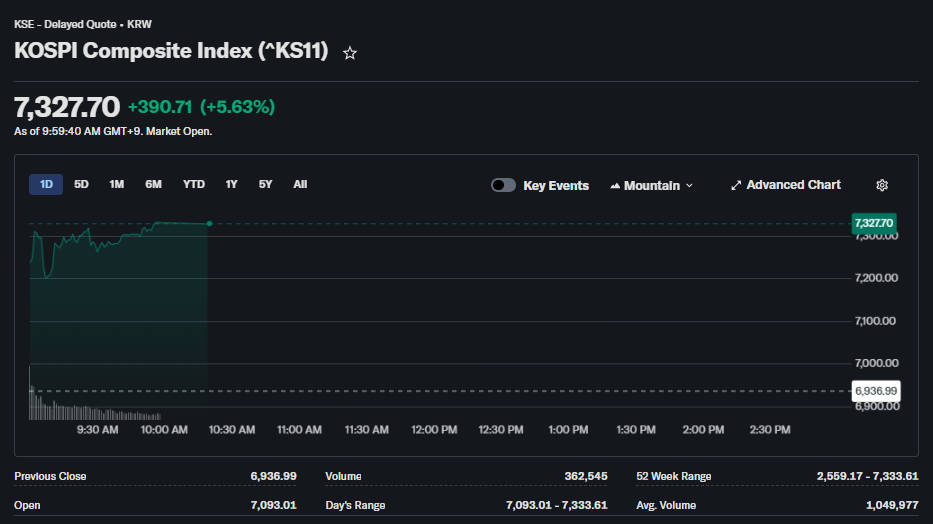Click the Open value 7,093.01

click(x=273, y=505)
